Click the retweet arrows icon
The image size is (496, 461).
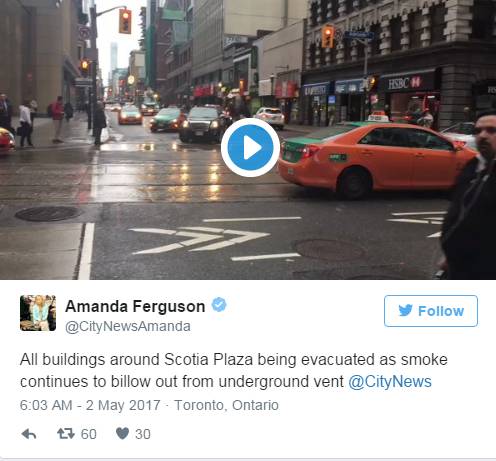[x=66, y=434]
